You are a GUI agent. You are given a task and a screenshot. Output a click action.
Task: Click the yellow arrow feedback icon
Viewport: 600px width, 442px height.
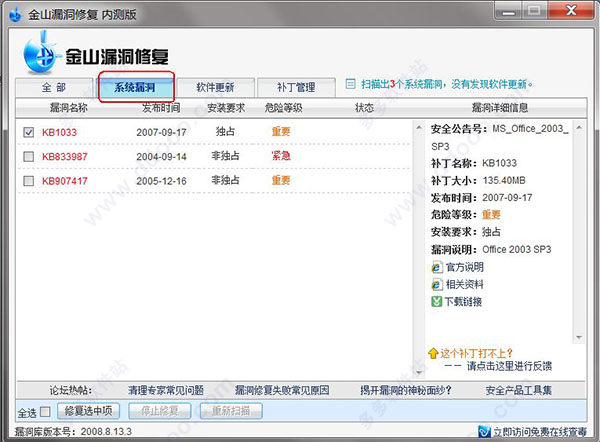433,353
